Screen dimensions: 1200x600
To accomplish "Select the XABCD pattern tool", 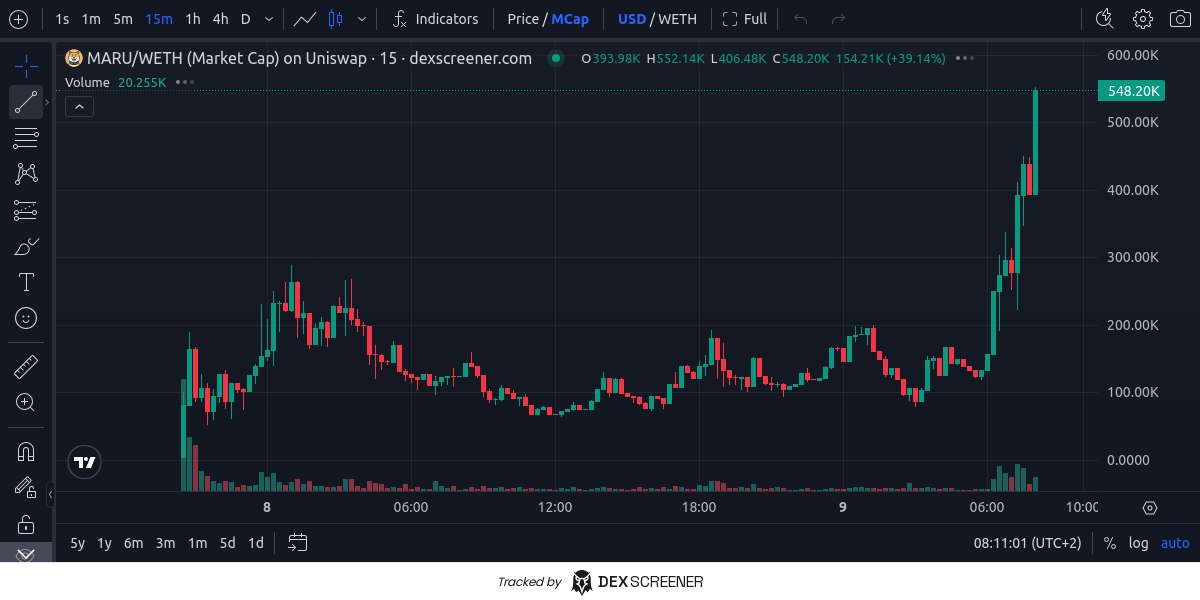I will (26, 173).
